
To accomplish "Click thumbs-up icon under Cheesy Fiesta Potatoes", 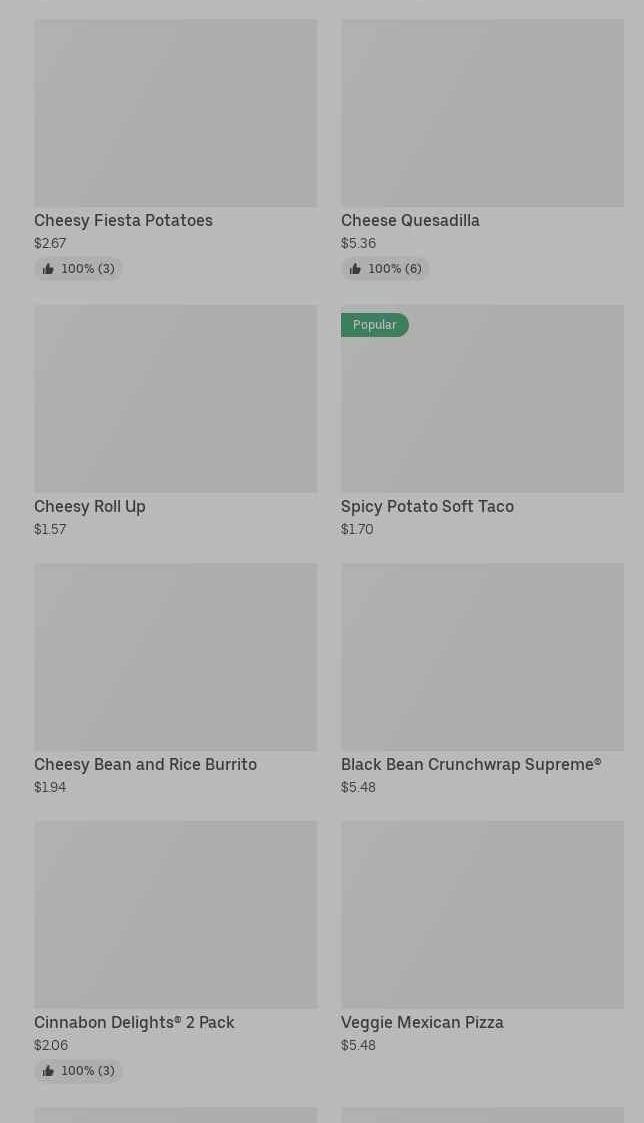I will pos(48,269).
